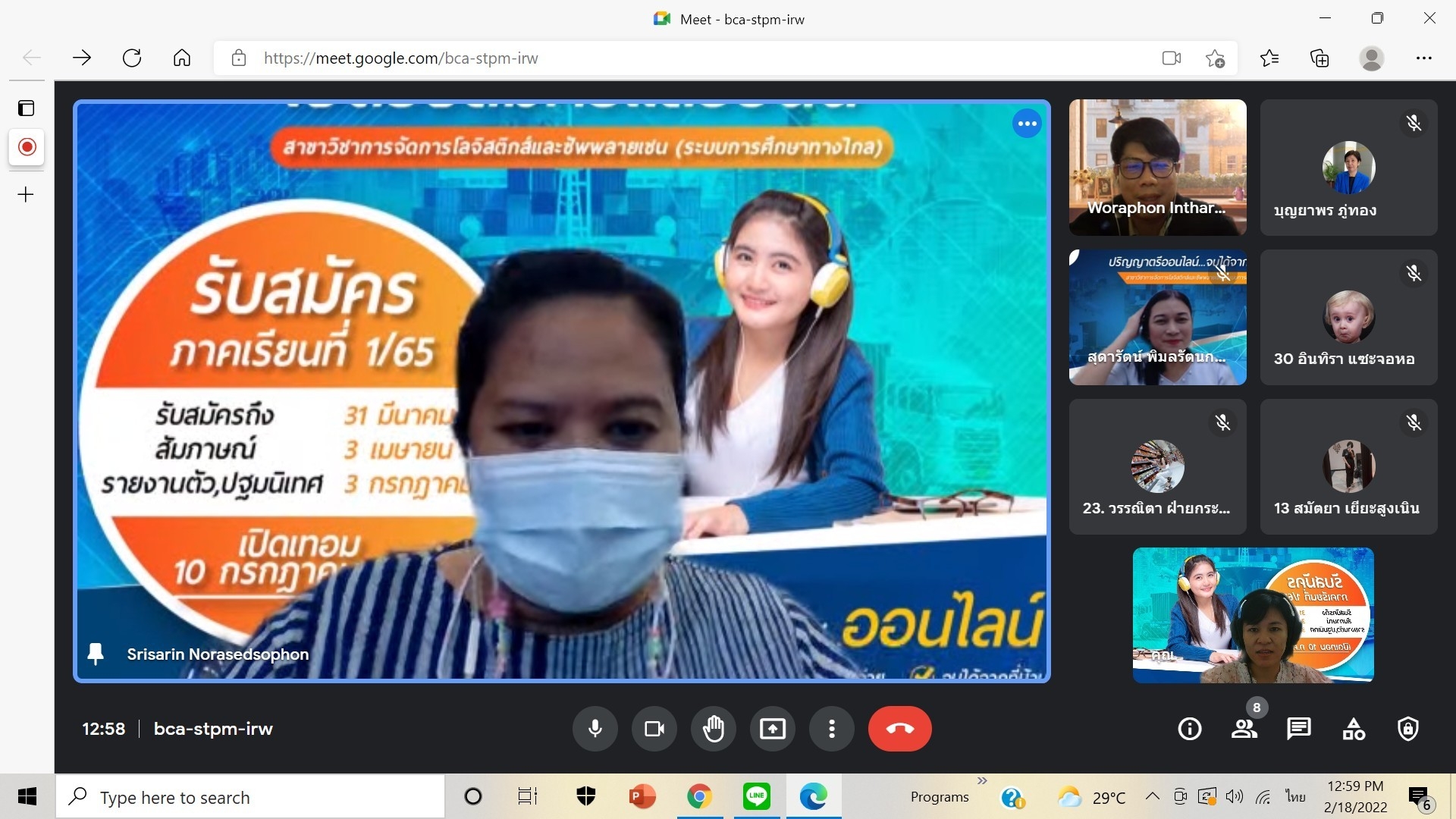Open the in-call chat messages panel

click(x=1299, y=729)
